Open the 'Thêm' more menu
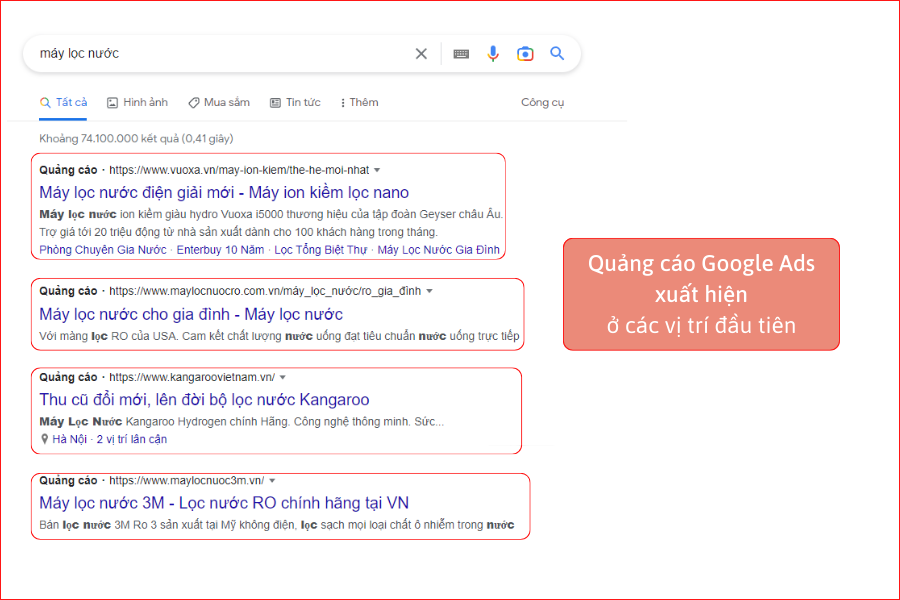Image resolution: width=900 pixels, height=600 pixels. click(x=359, y=102)
